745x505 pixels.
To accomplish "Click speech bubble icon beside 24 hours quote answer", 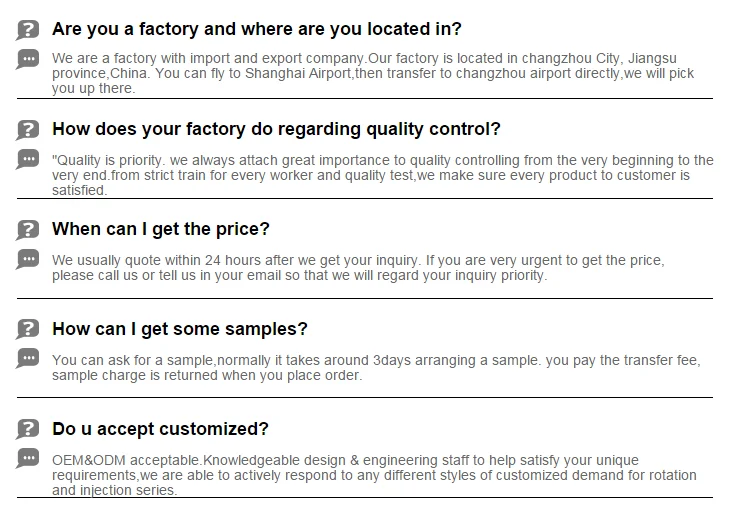I will [x=28, y=259].
